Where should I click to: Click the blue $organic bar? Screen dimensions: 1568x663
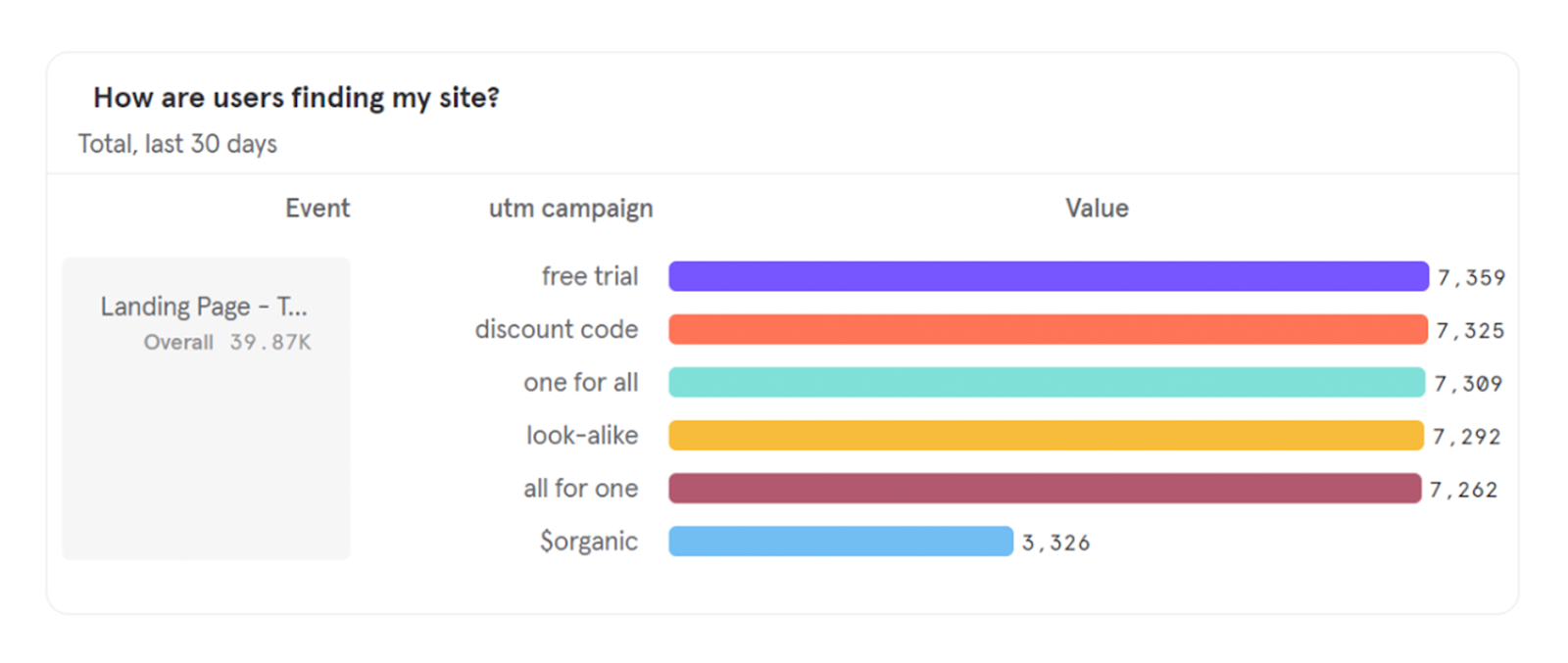pos(841,541)
